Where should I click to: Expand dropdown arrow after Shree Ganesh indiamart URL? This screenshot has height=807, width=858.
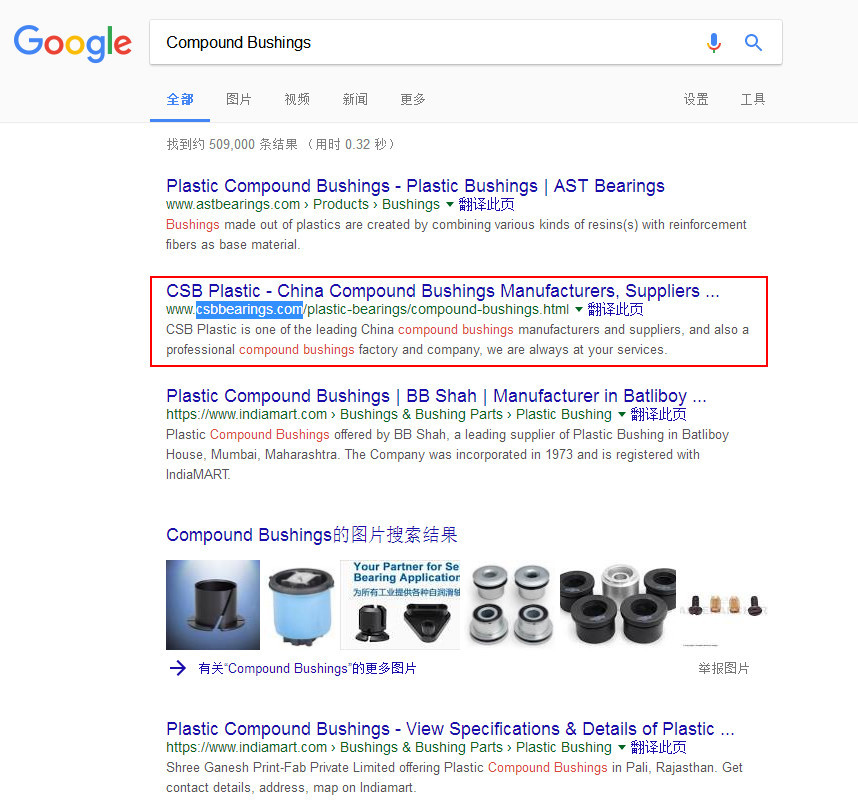(x=622, y=747)
